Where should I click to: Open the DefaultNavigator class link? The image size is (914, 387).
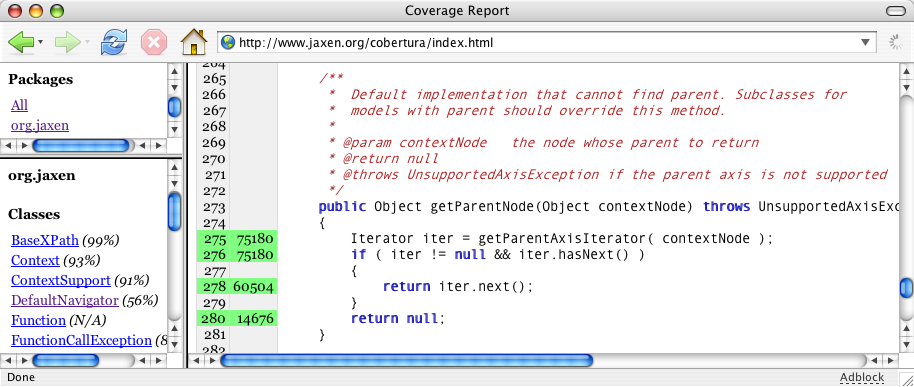click(x=65, y=301)
